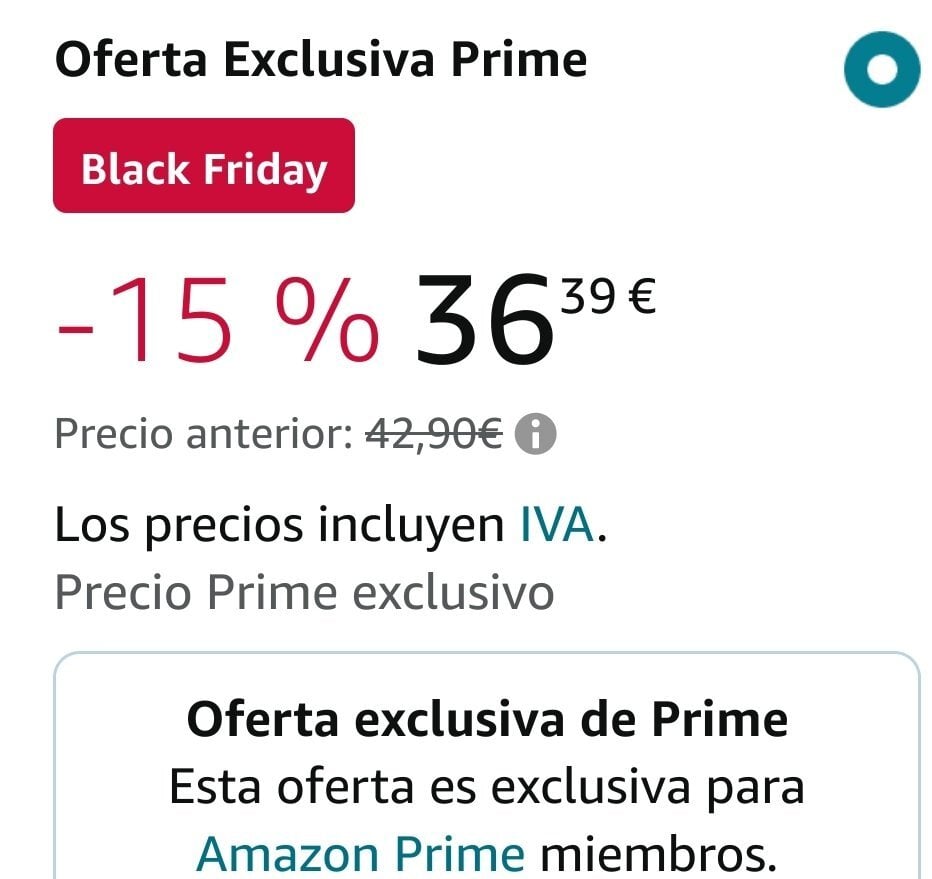Click the info icon beside previous price
The height and width of the screenshot is (879, 932).
click(537, 435)
